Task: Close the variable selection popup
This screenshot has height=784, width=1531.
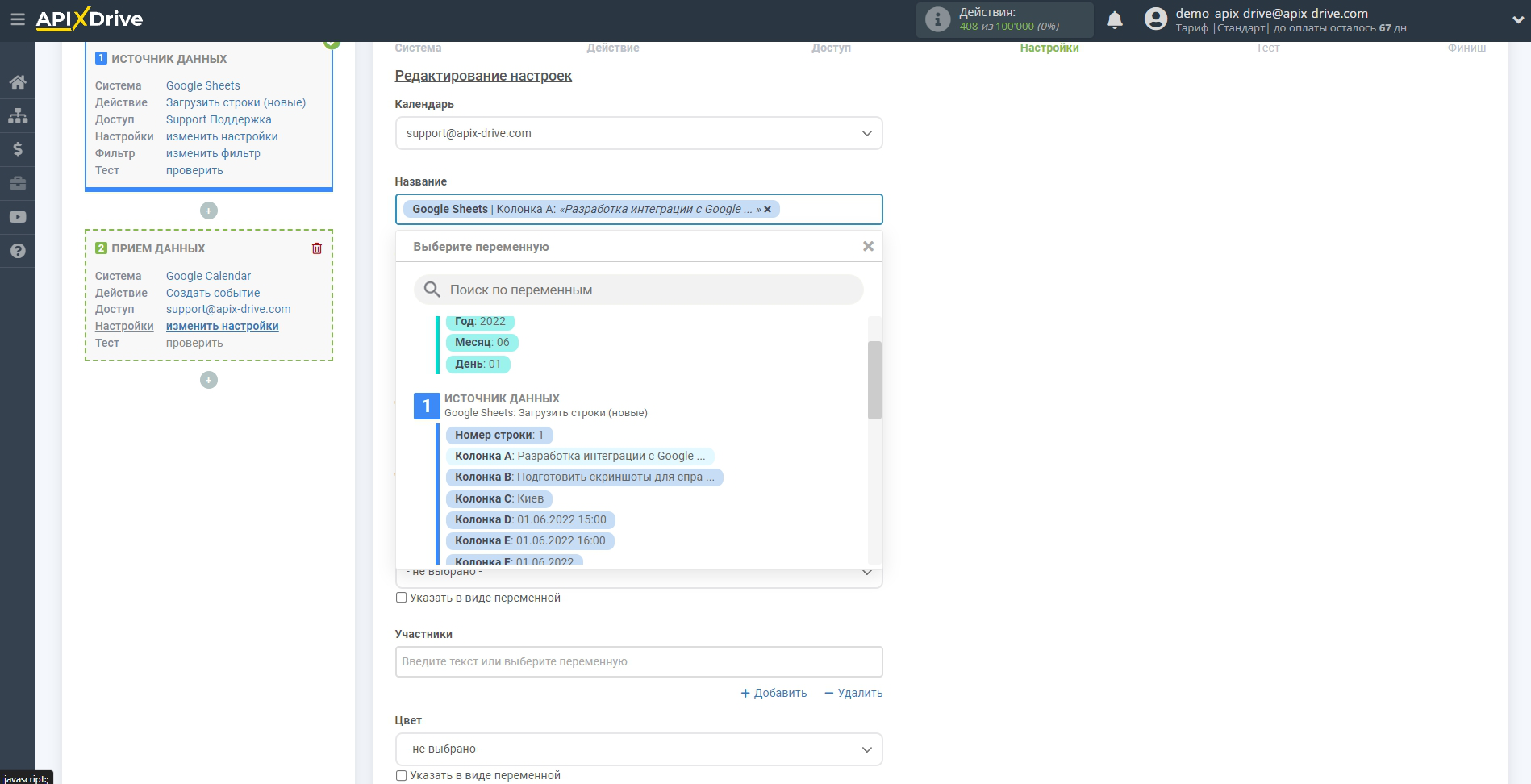Action: pos(868,246)
